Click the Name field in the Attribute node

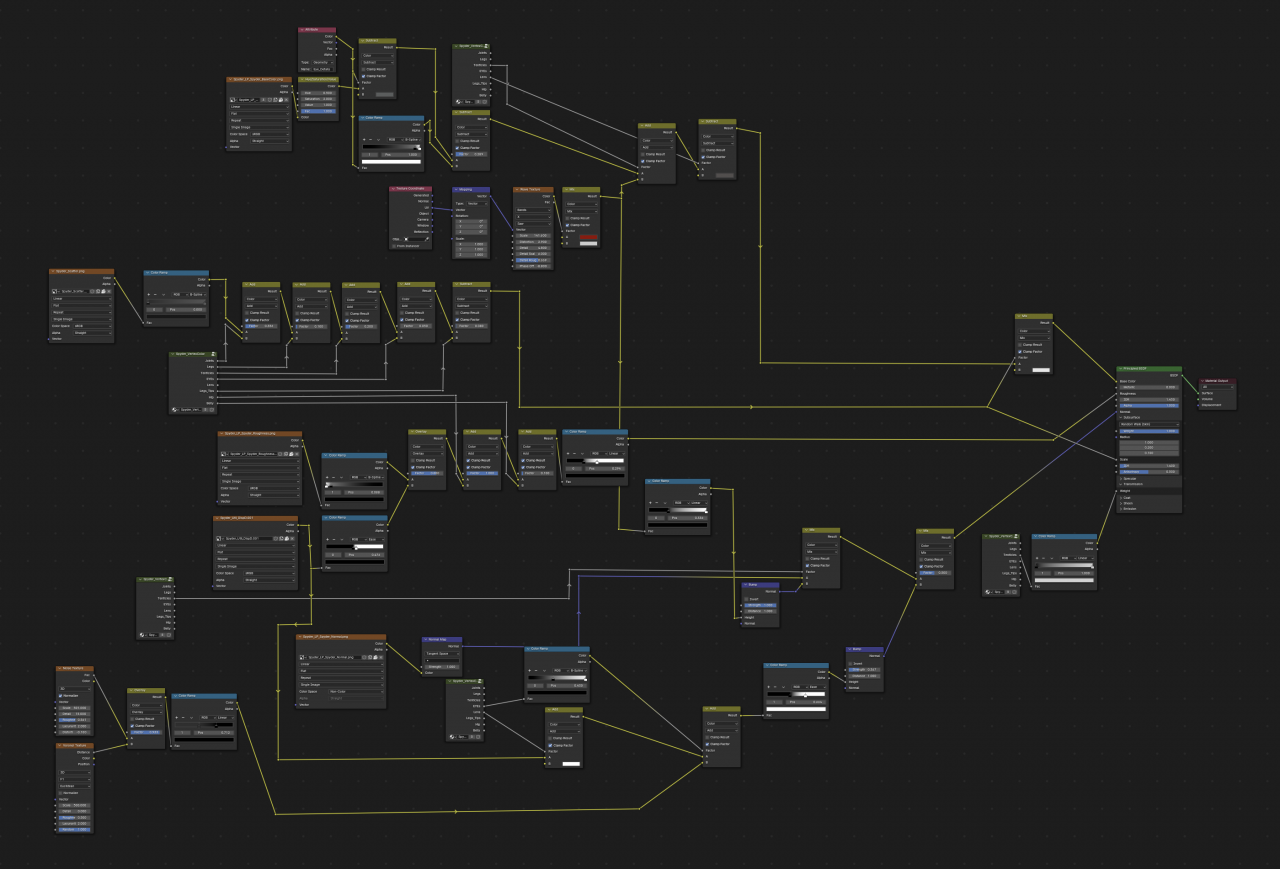[321, 69]
